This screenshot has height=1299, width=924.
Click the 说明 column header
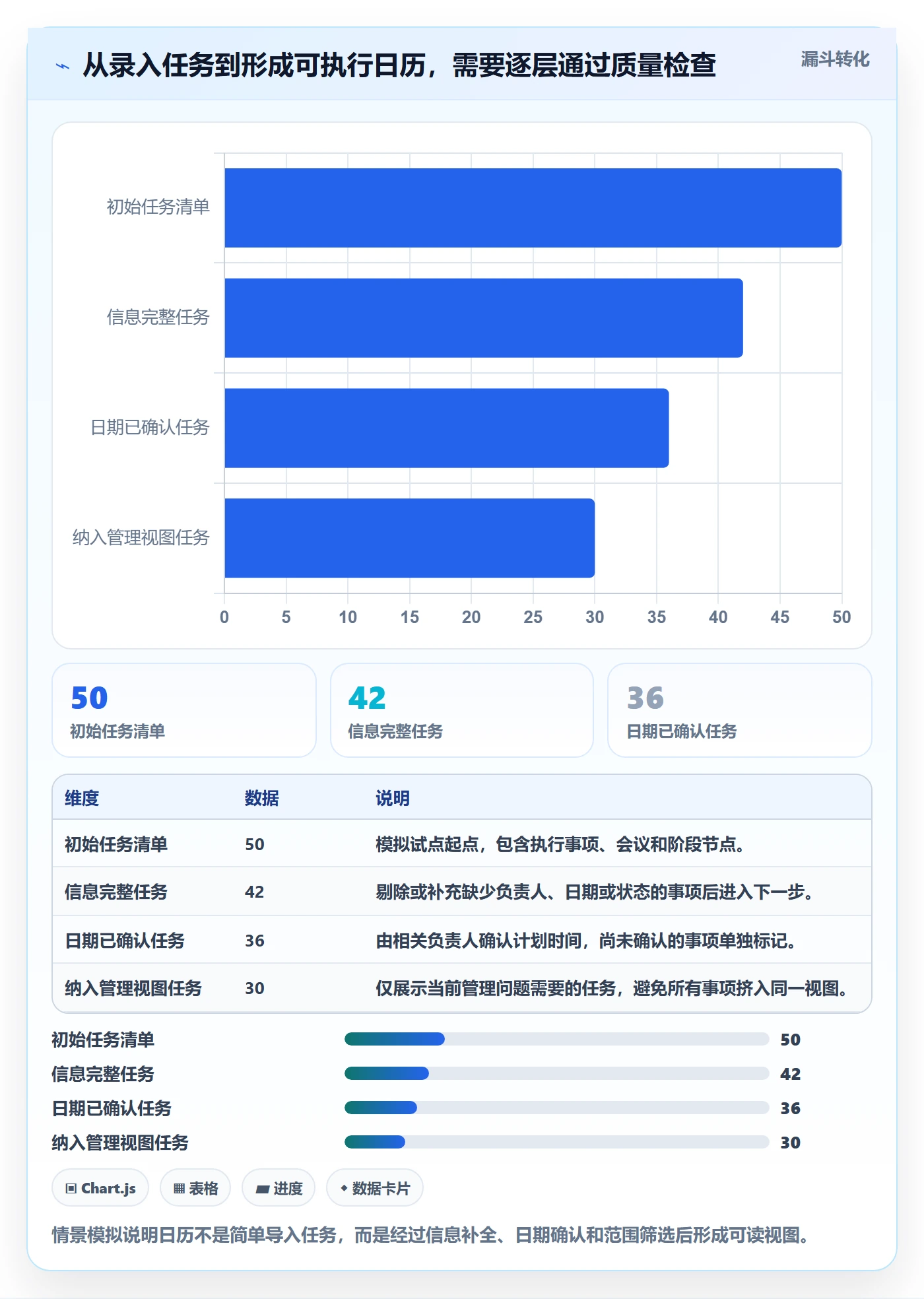[x=393, y=798]
